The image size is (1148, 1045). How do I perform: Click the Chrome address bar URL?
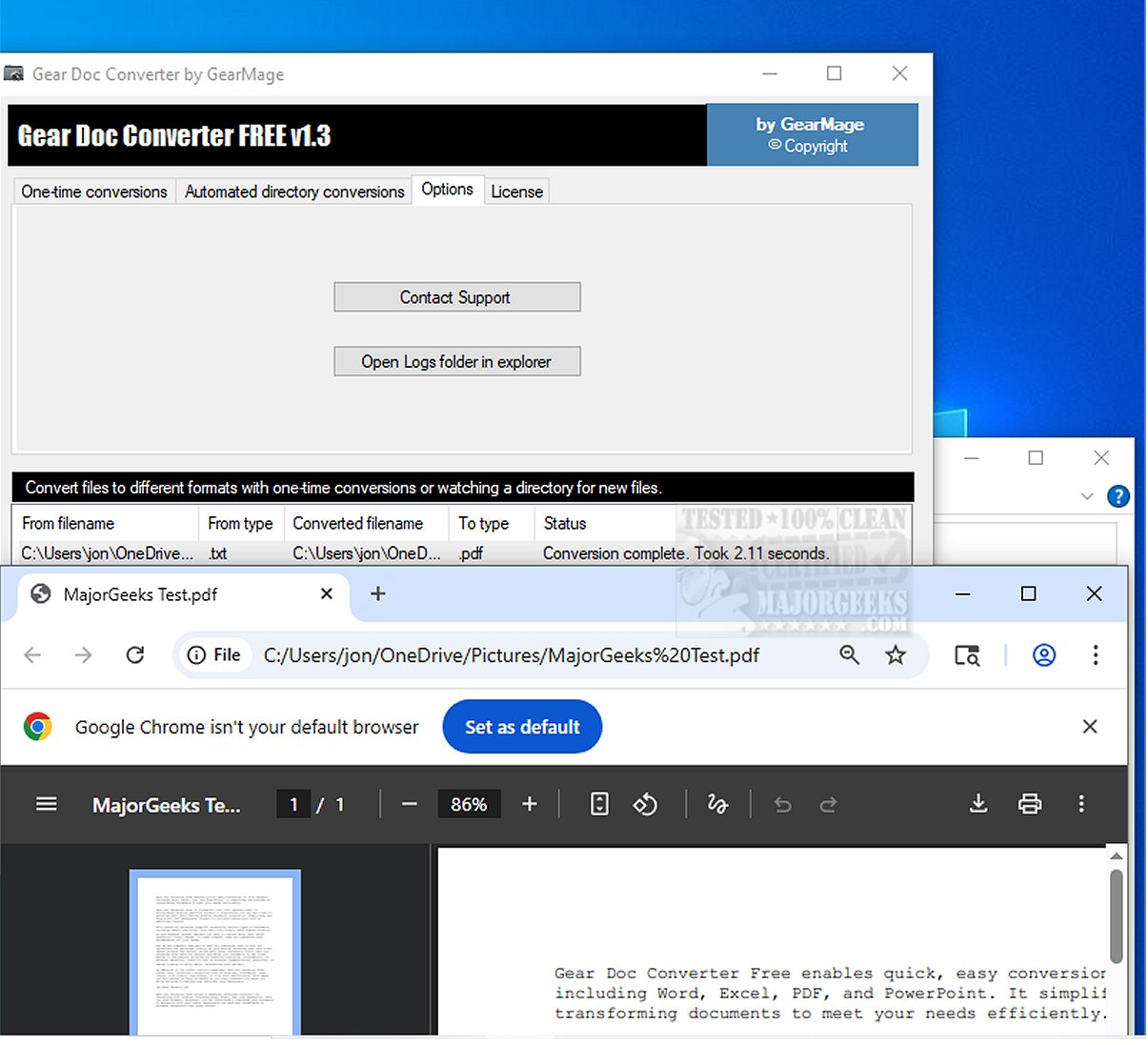[x=512, y=655]
